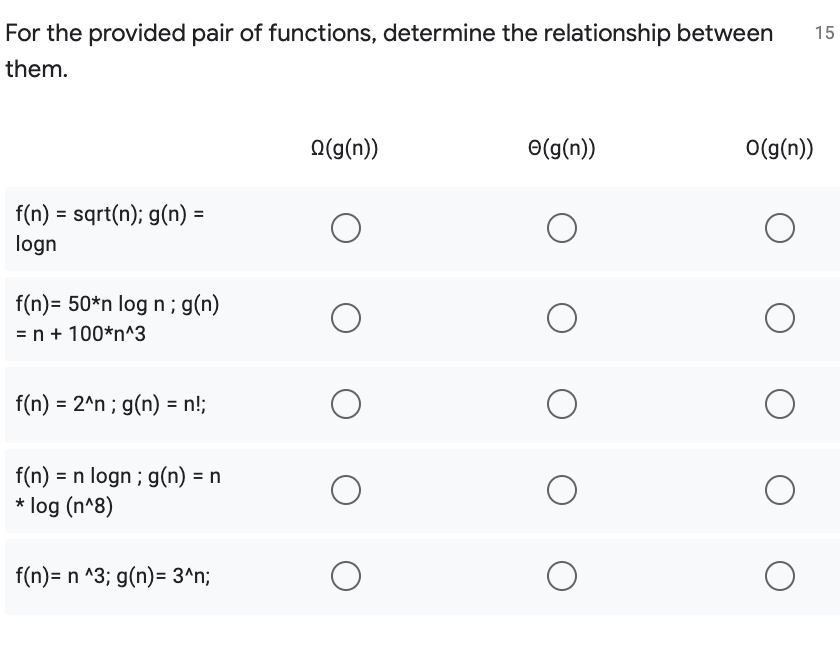Screen dimensions: 840x646
Task: Click the O(g(n)) column header
Action: [x=779, y=148]
